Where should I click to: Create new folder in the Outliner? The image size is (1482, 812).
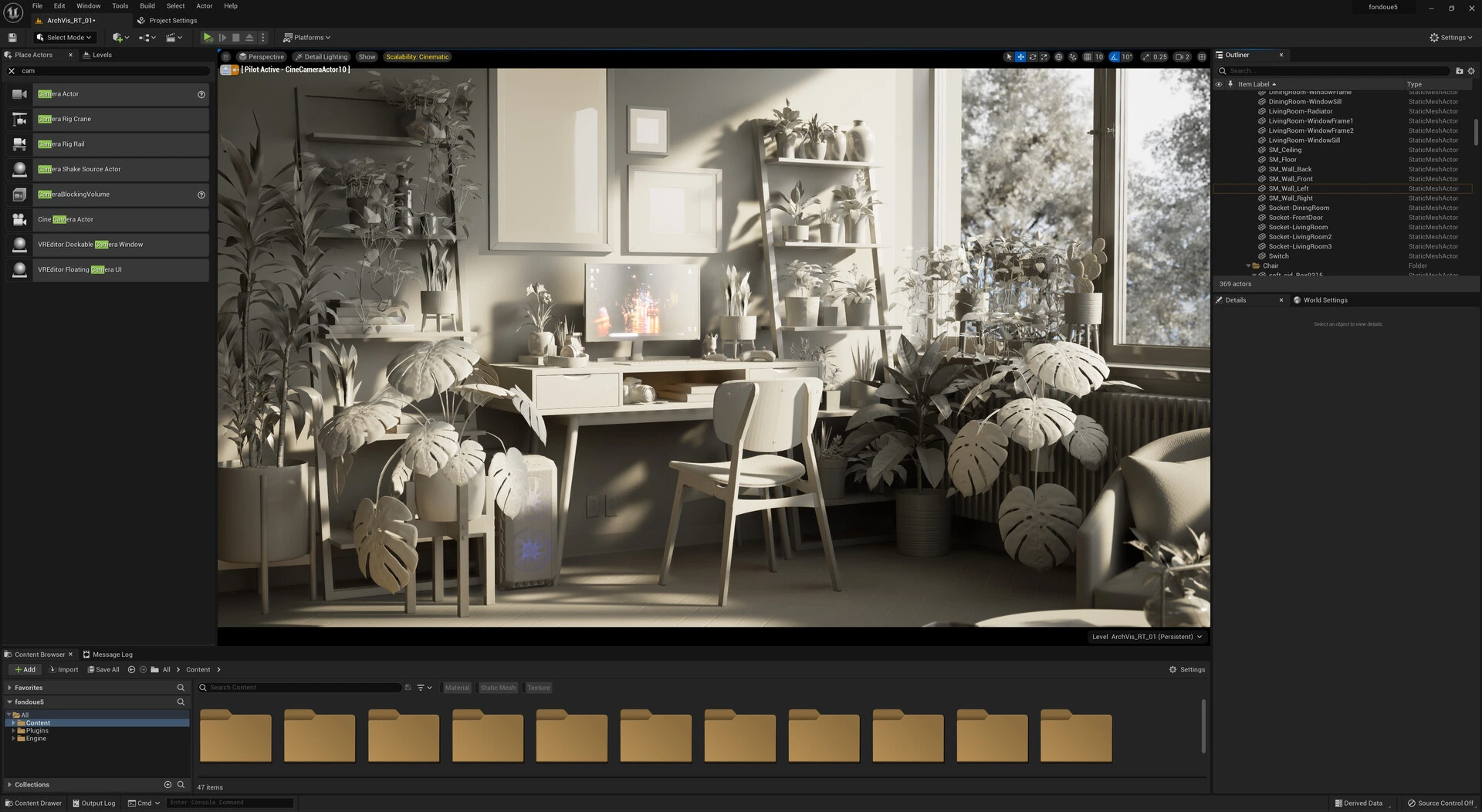(x=1459, y=71)
